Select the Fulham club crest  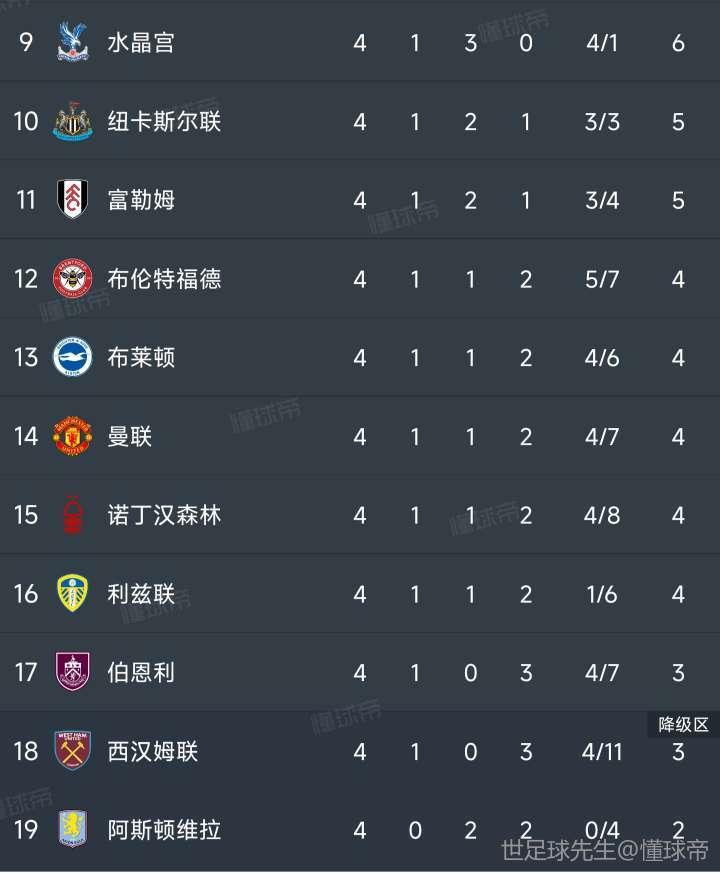point(72,199)
